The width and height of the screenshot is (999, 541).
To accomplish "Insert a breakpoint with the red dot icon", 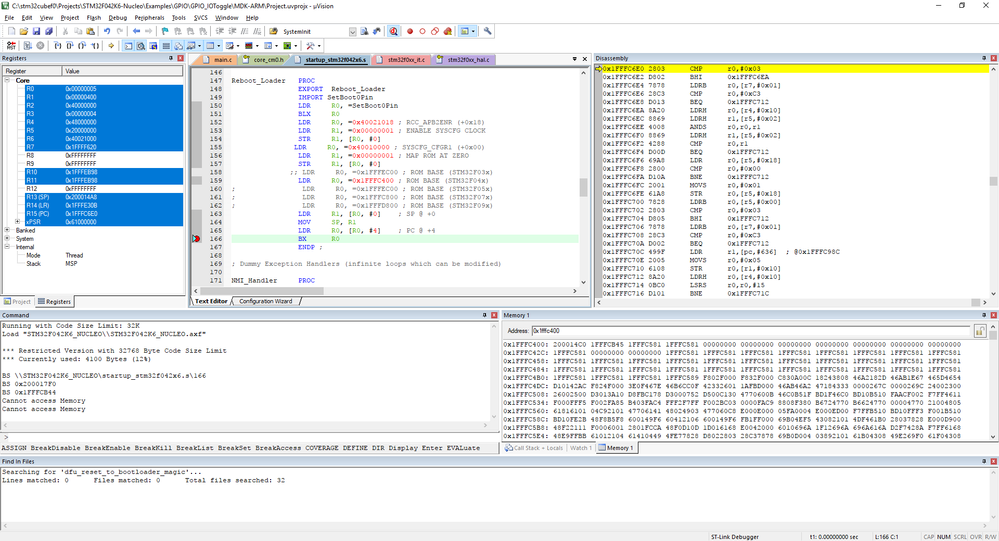I will click(410, 31).
